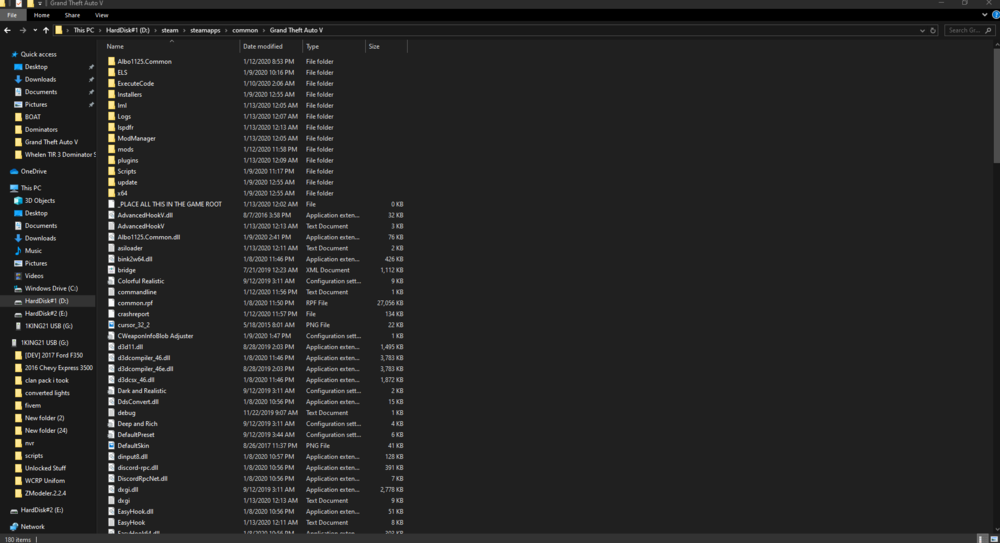
Task: Open Videos under This PC
Action: click(34, 276)
